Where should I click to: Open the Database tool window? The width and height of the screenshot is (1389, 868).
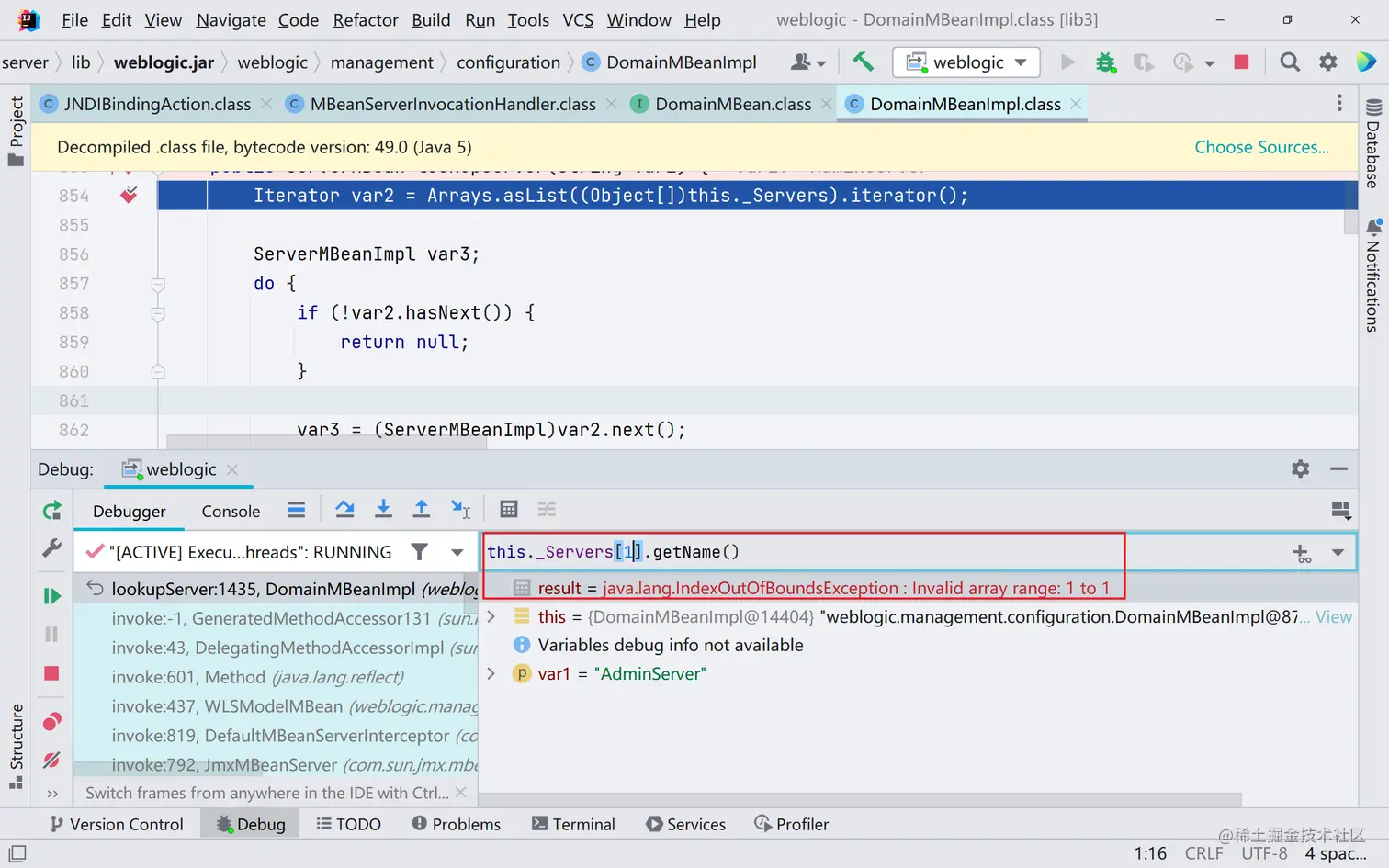[1373, 142]
